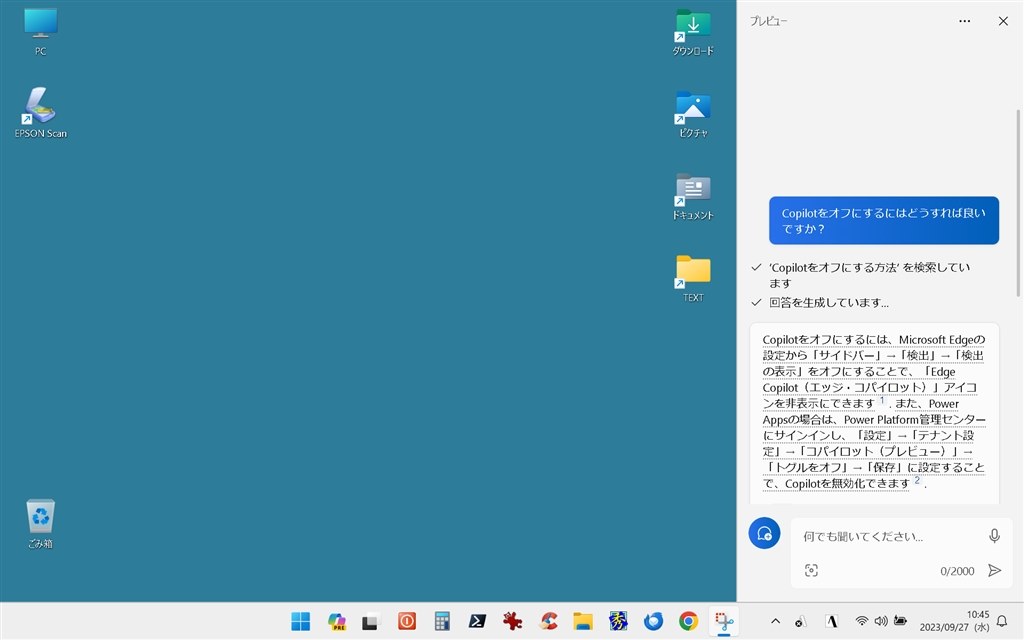Open the ダウンロード folder shortcut
This screenshot has height=640, width=1024.
click(x=693, y=32)
